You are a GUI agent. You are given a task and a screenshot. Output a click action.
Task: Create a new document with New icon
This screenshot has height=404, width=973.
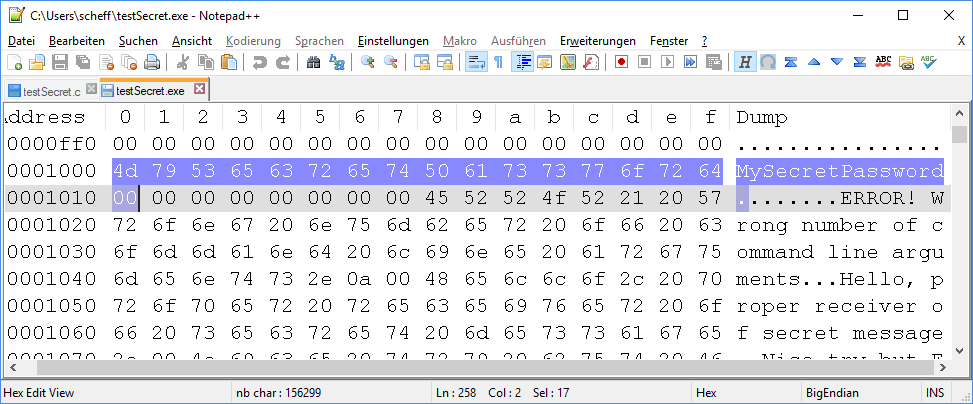point(14,62)
